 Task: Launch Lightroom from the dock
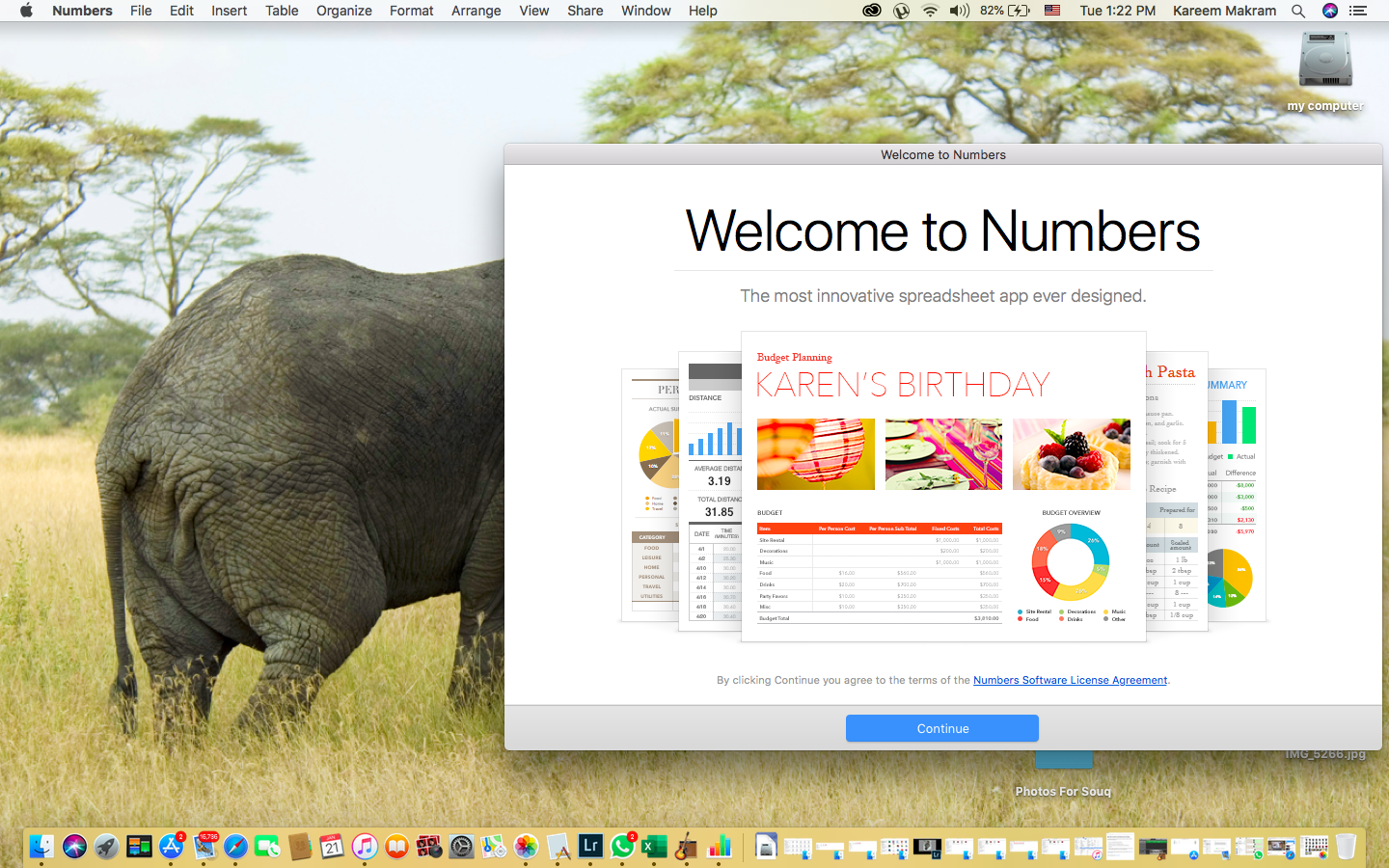(590, 846)
